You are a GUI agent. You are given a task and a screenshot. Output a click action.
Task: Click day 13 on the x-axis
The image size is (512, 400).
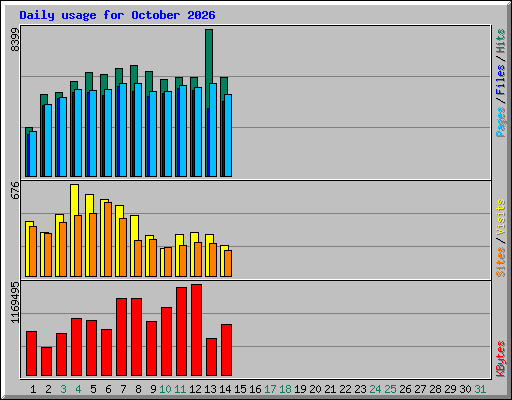(210, 389)
